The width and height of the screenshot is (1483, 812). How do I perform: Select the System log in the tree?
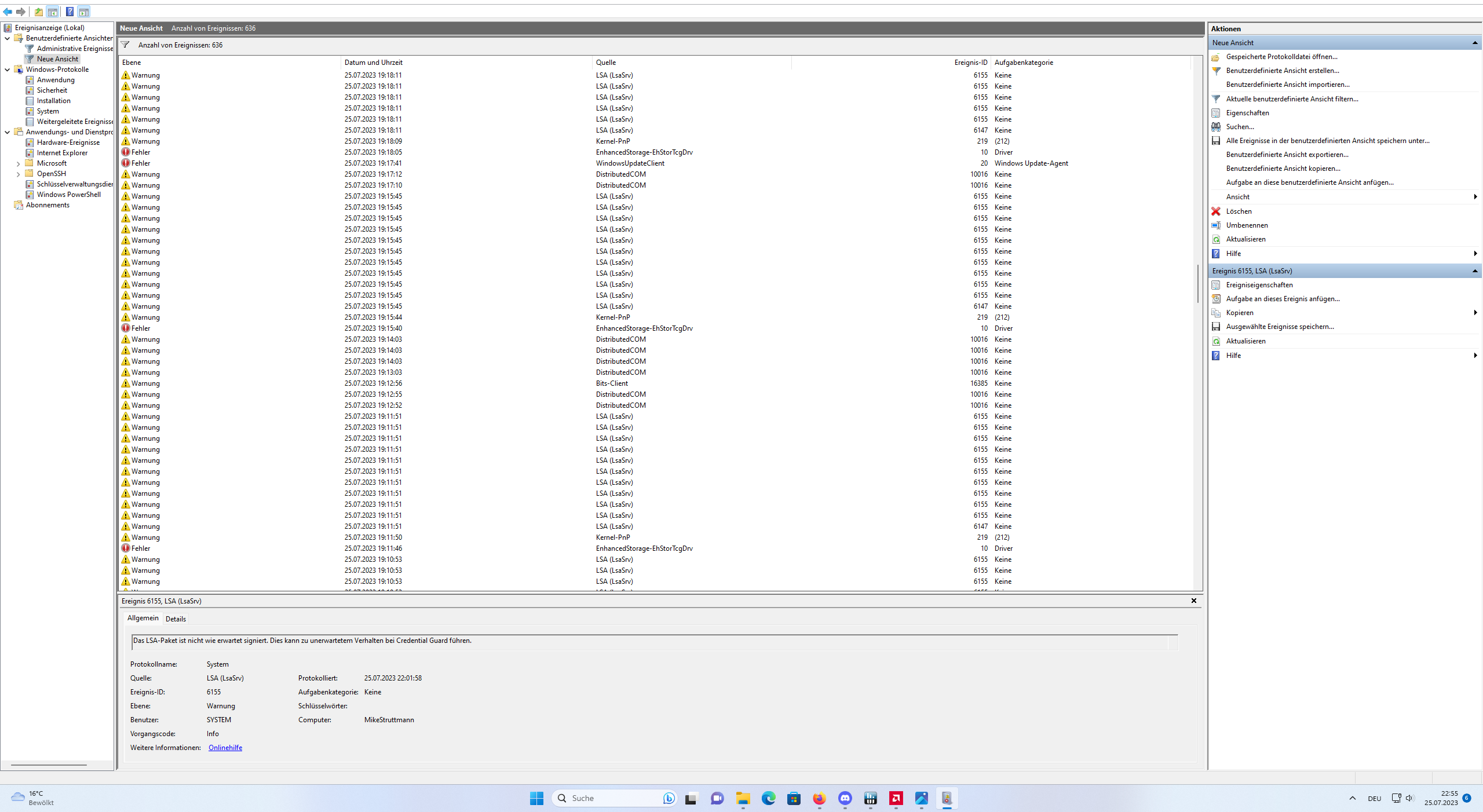48,111
